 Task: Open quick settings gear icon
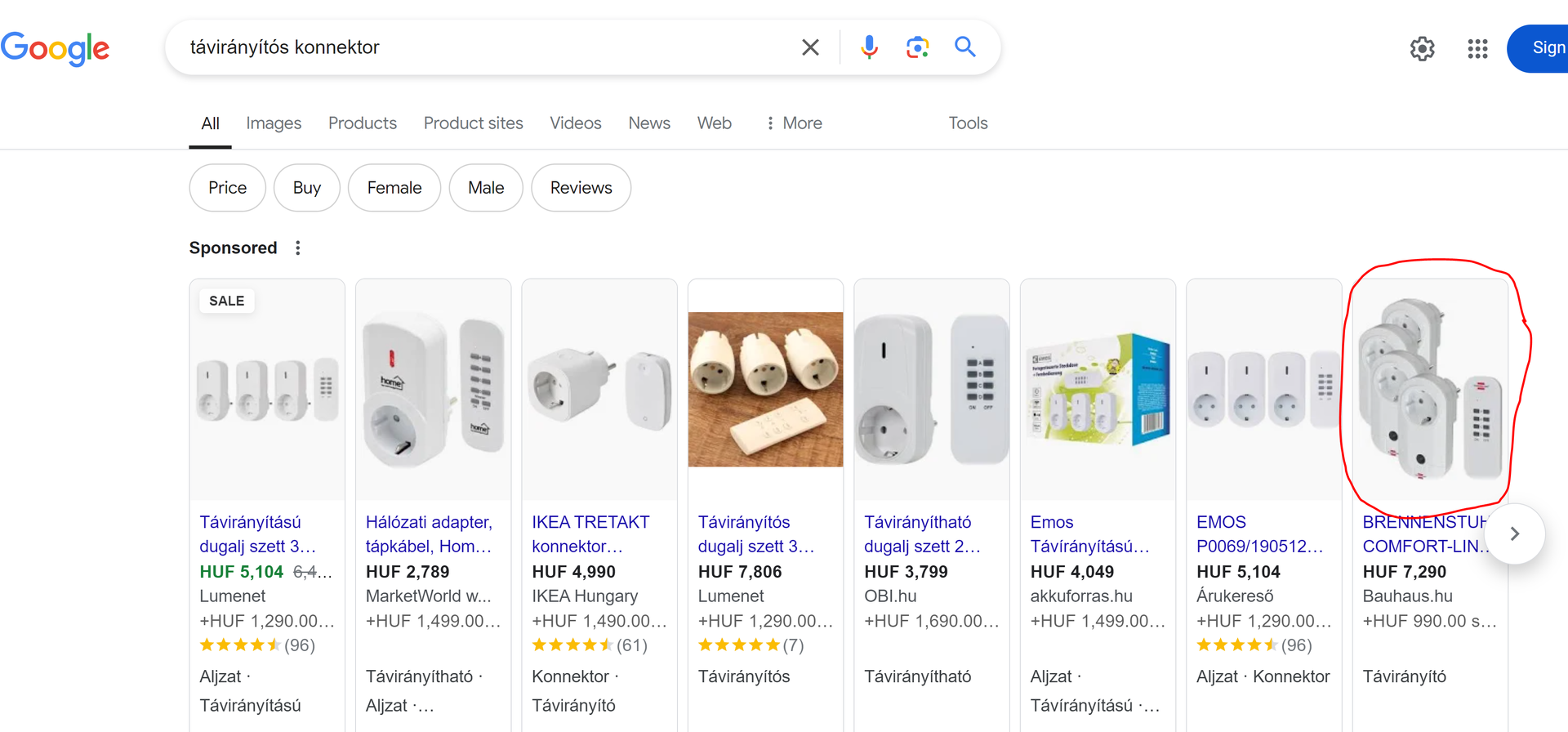(x=1422, y=49)
